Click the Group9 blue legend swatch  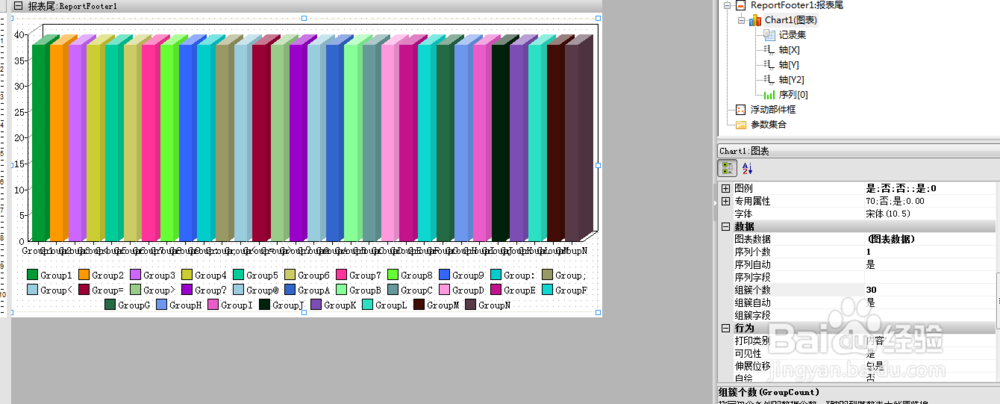[445, 275]
